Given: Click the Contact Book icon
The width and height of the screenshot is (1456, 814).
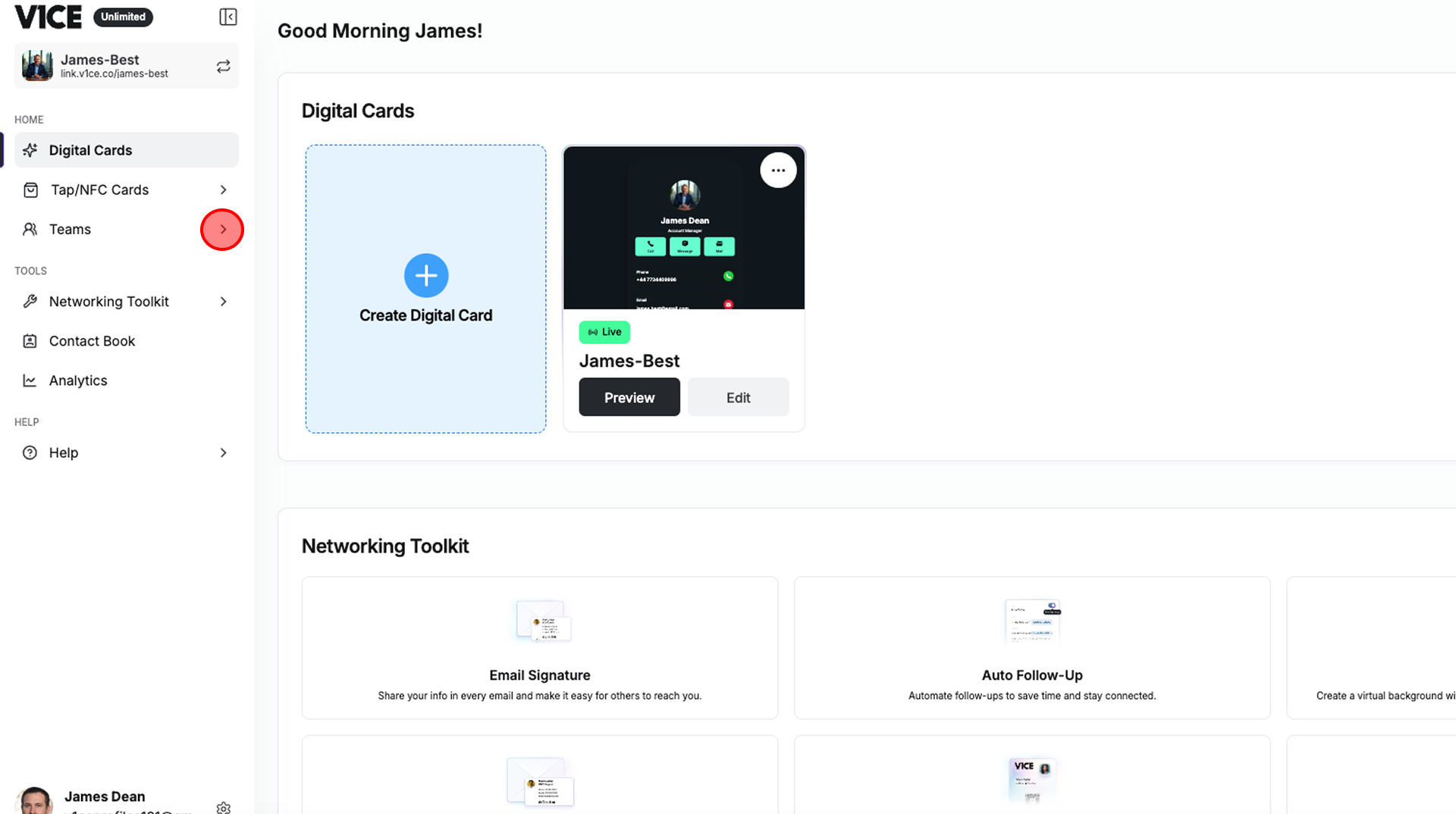Looking at the screenshot, I should pos(30,341).
